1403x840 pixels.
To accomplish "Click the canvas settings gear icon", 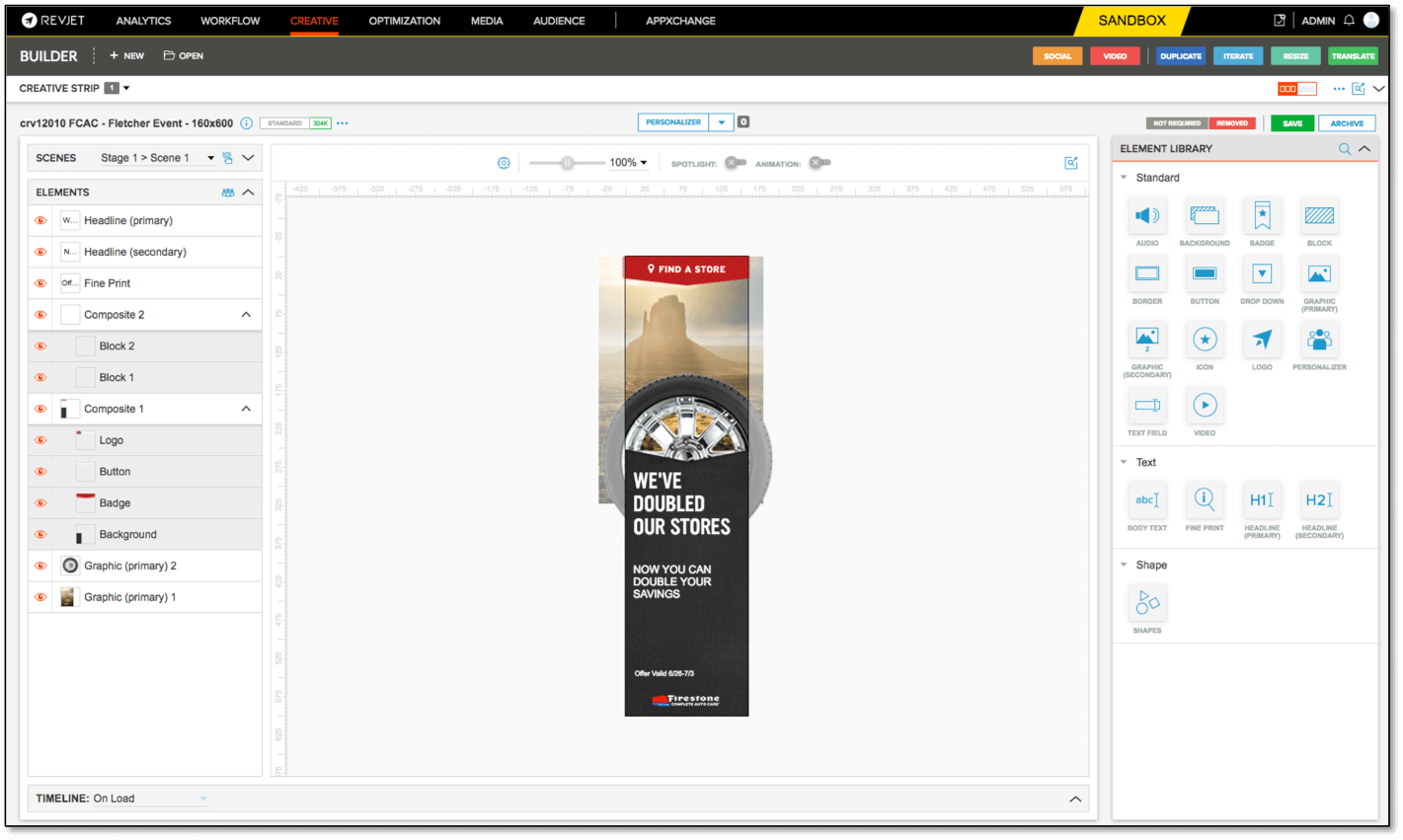I will pos(504,162).
